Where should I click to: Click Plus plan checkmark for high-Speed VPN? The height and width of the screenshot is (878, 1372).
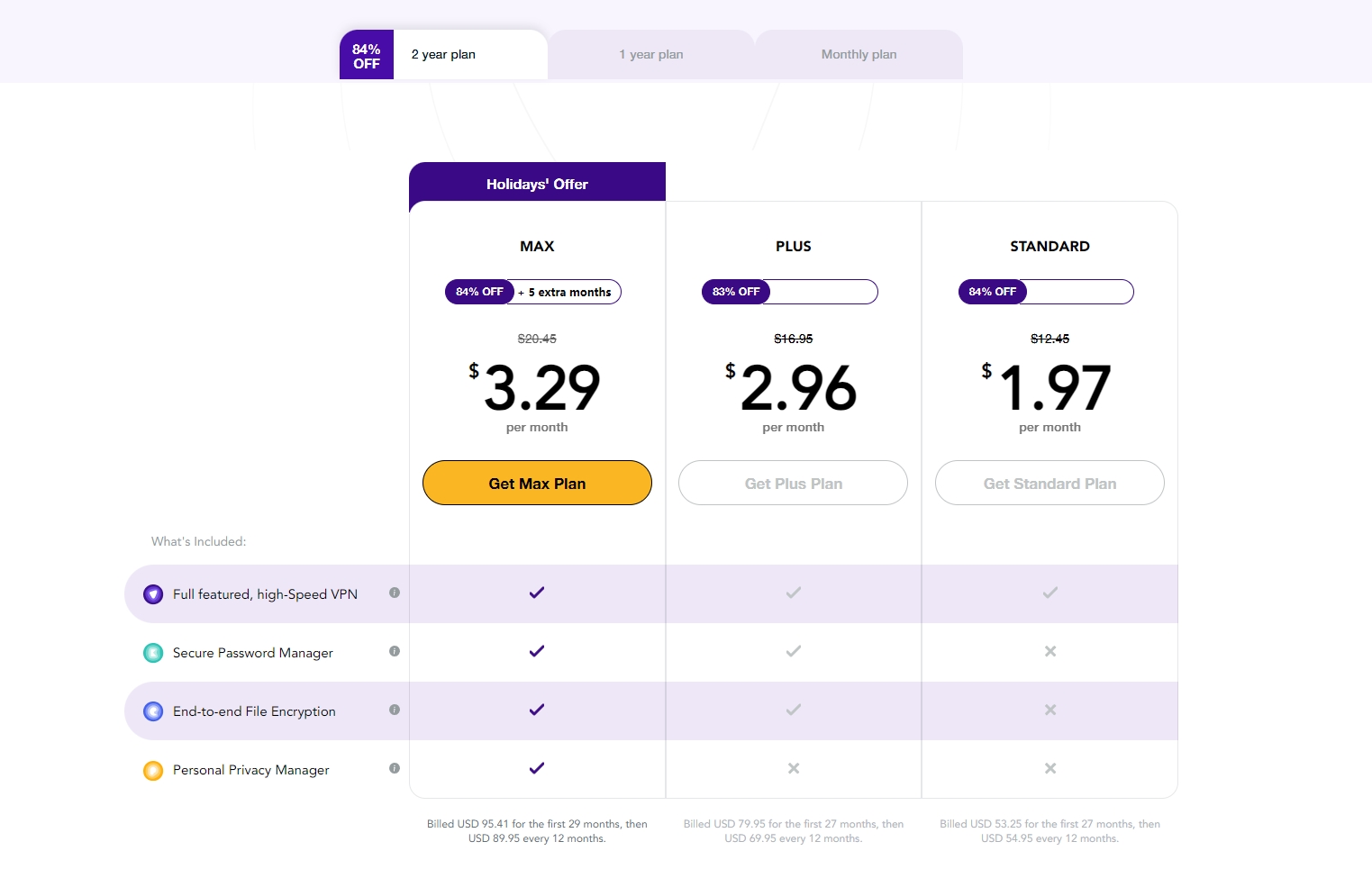[794, 593]
